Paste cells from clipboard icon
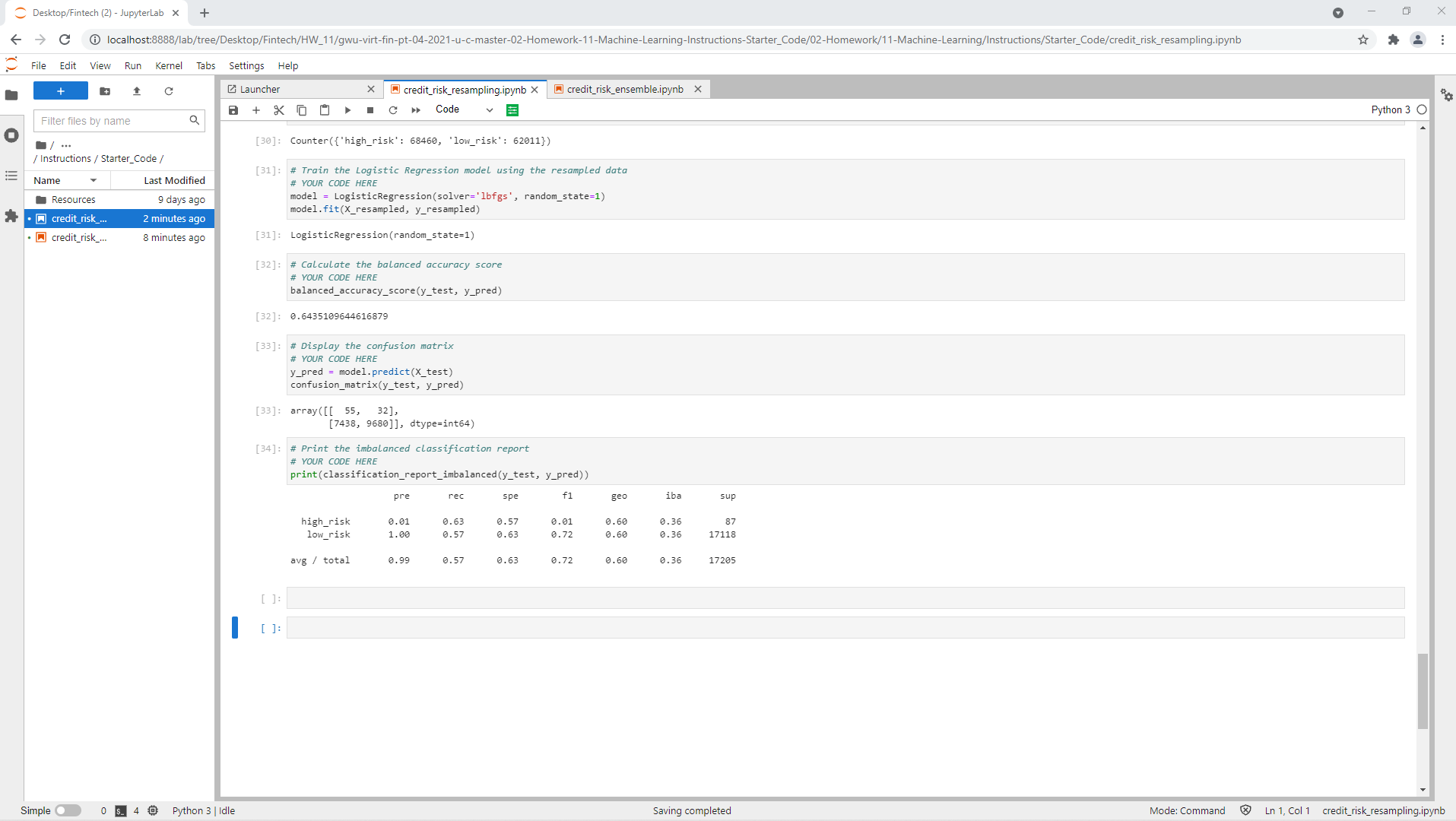 pos(325,110)
